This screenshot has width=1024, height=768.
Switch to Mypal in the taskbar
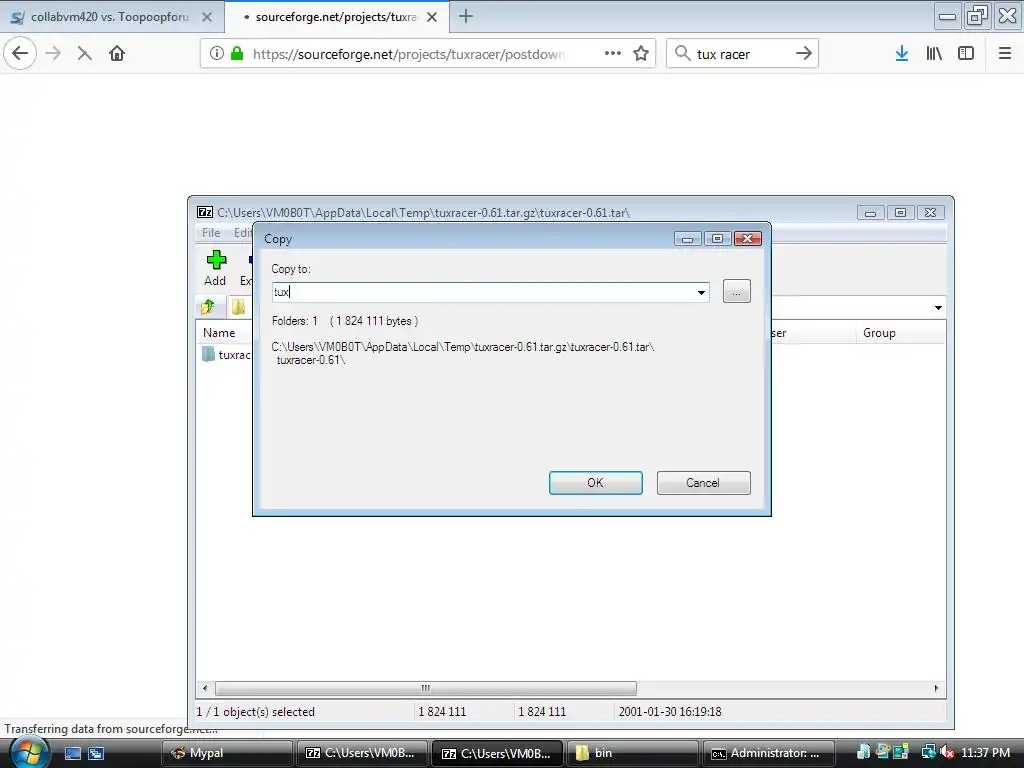point(227,753)
